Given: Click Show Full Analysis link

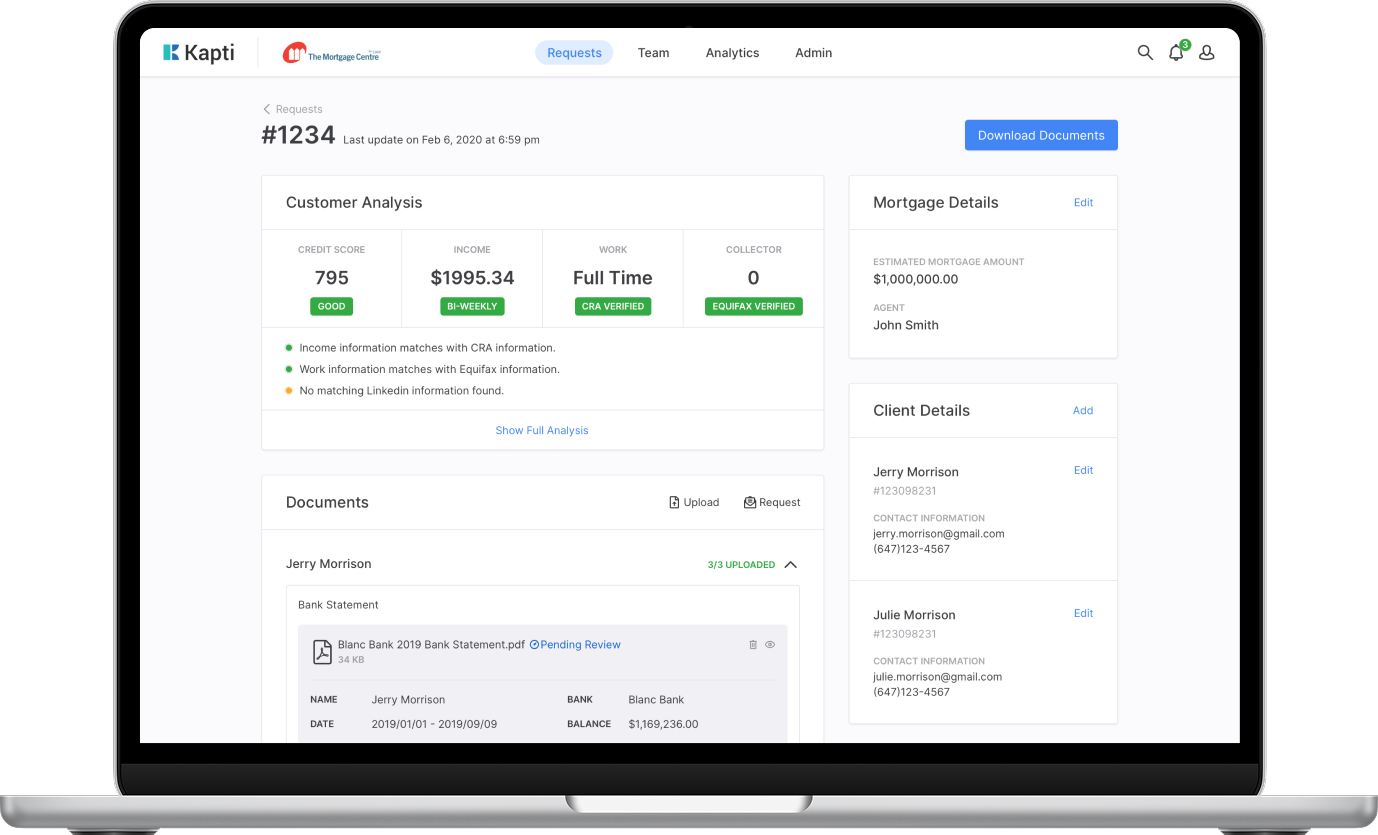Looking at the screenshot, I should point(542,430).
